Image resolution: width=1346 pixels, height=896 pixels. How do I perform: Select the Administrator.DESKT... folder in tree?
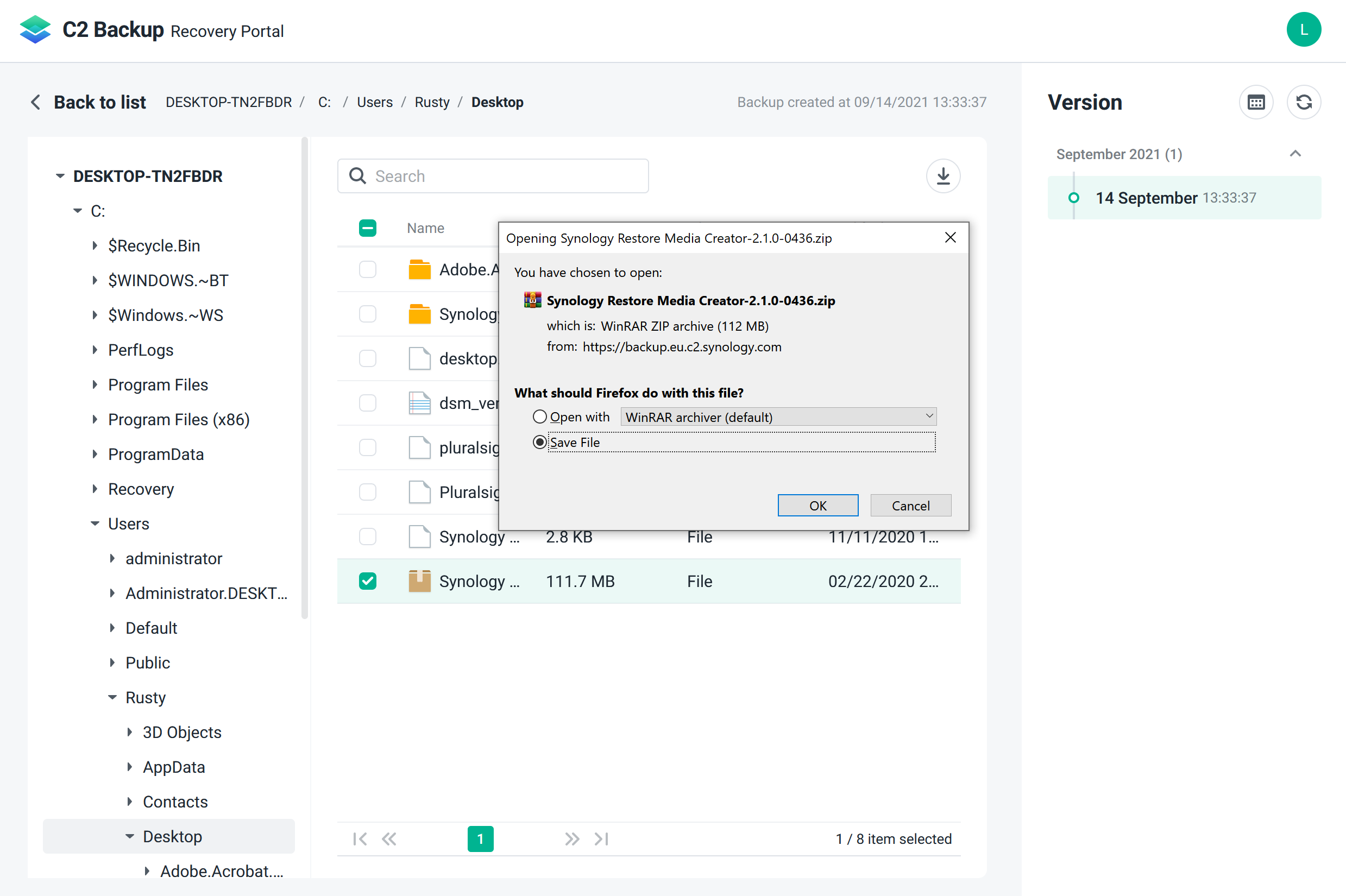206,593
